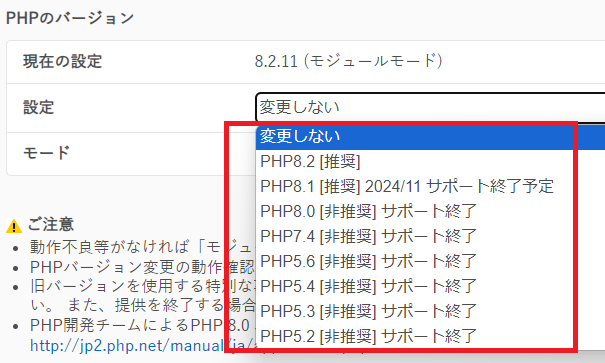Screen dimensions: 605x363
Task: Click the モード row label
Action: tap(47, 153)
